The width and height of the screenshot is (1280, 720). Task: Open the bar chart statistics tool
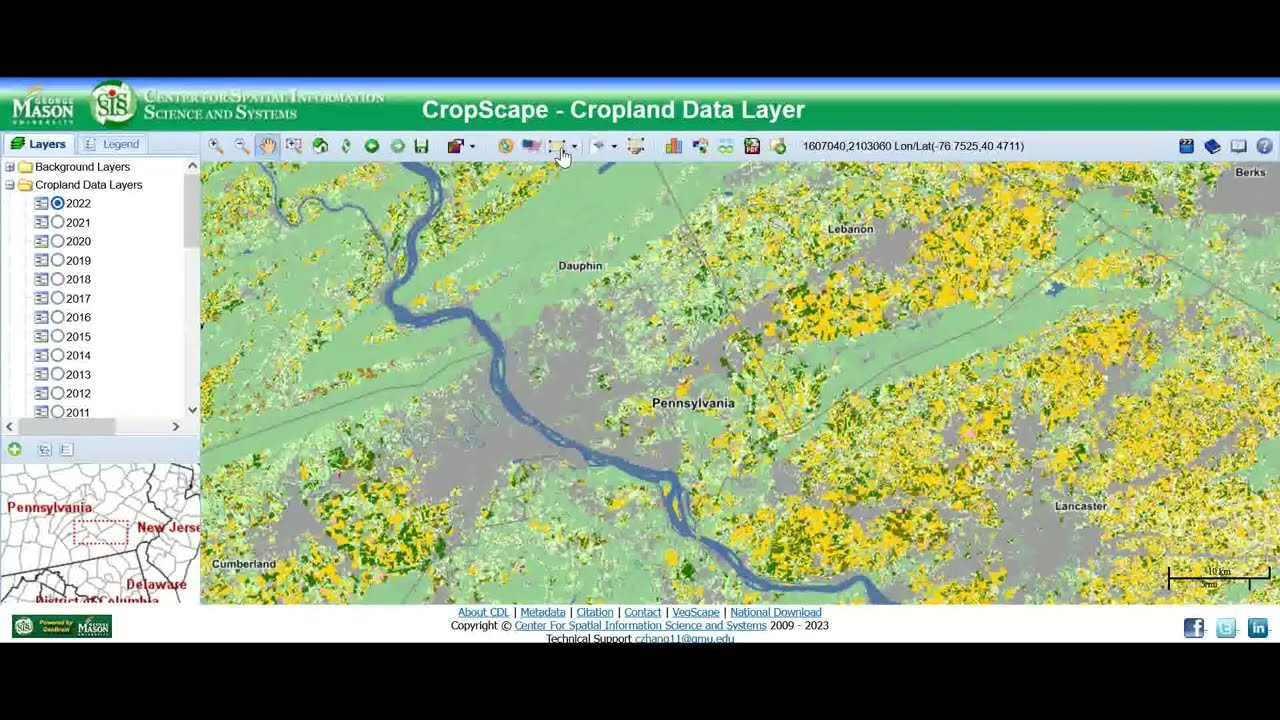(x=674, y=146)
